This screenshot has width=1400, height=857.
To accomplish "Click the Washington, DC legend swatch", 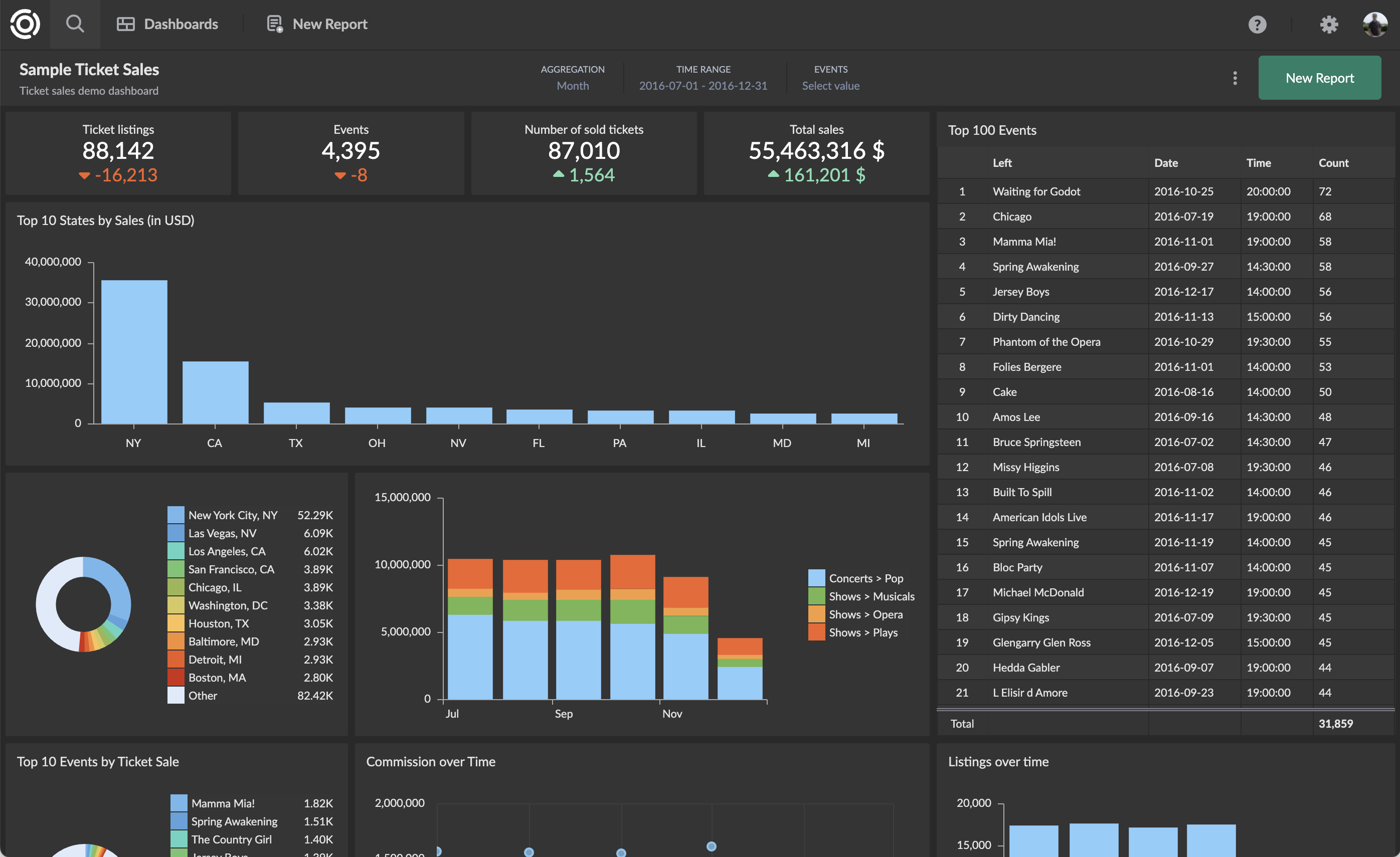I will point(176,605).
